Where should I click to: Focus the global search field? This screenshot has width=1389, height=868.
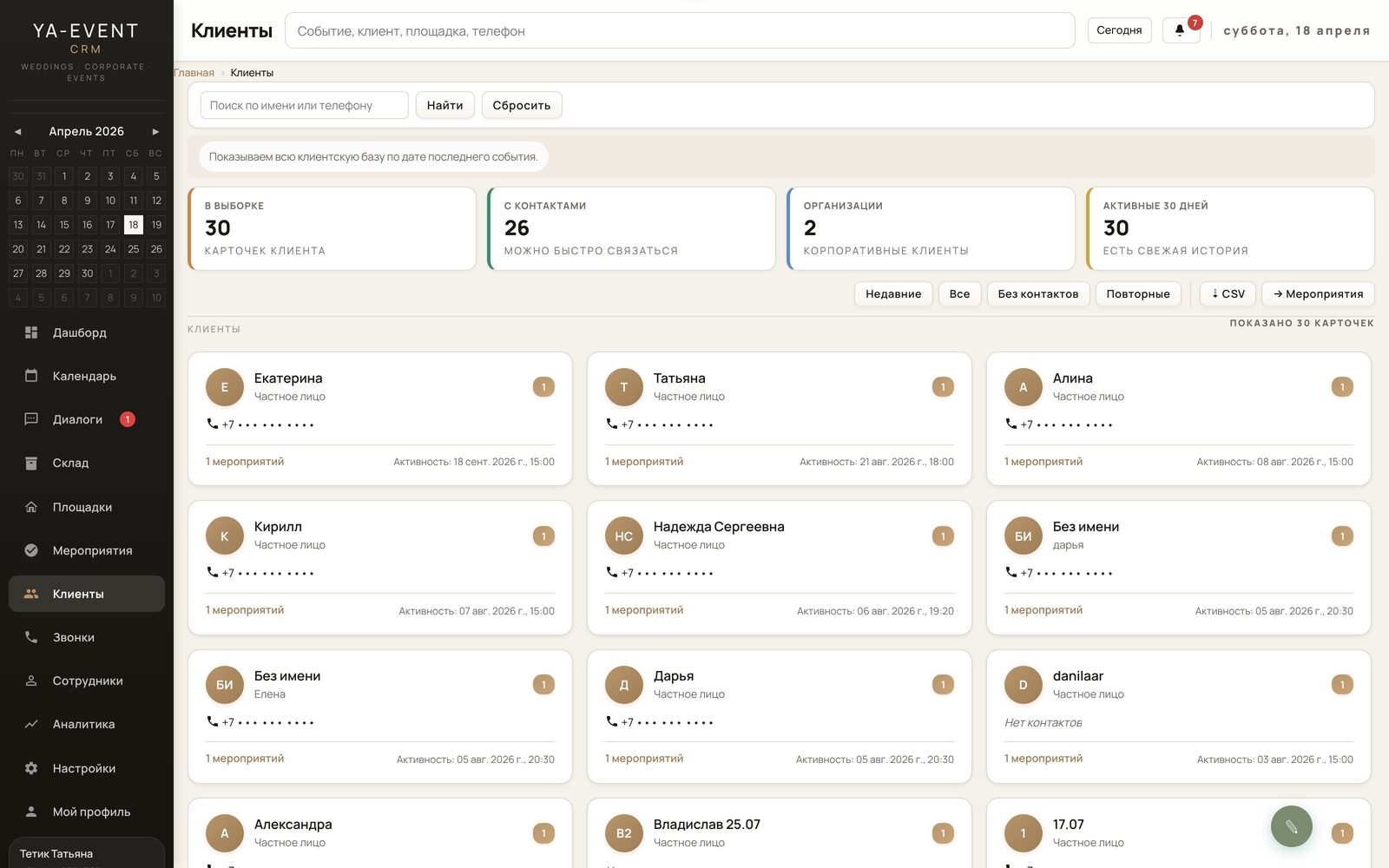pyautogui.click(x=680, y=30)
